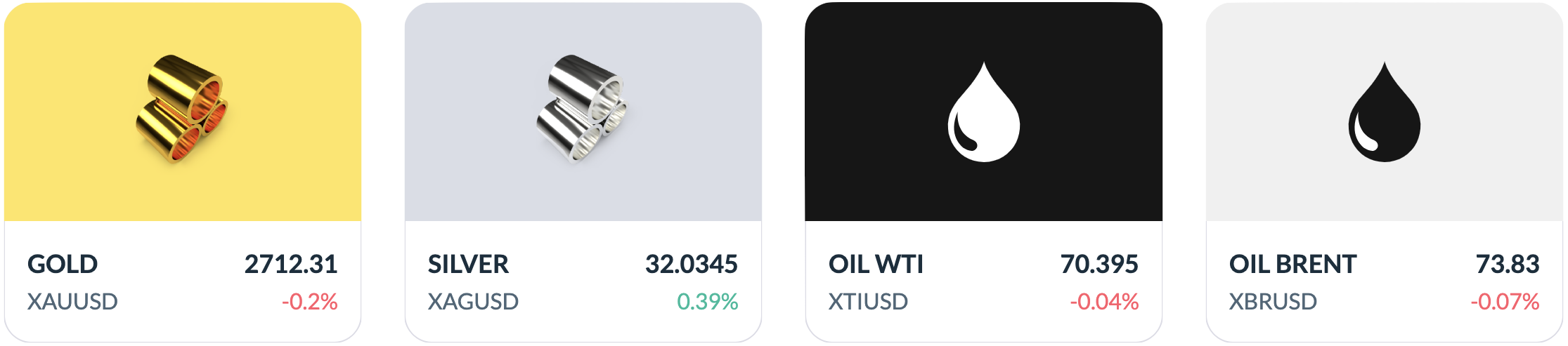Click gold's -0.2% change value
The width and height of the screenshot is (1568, 346).
click(x=310, y=302)
